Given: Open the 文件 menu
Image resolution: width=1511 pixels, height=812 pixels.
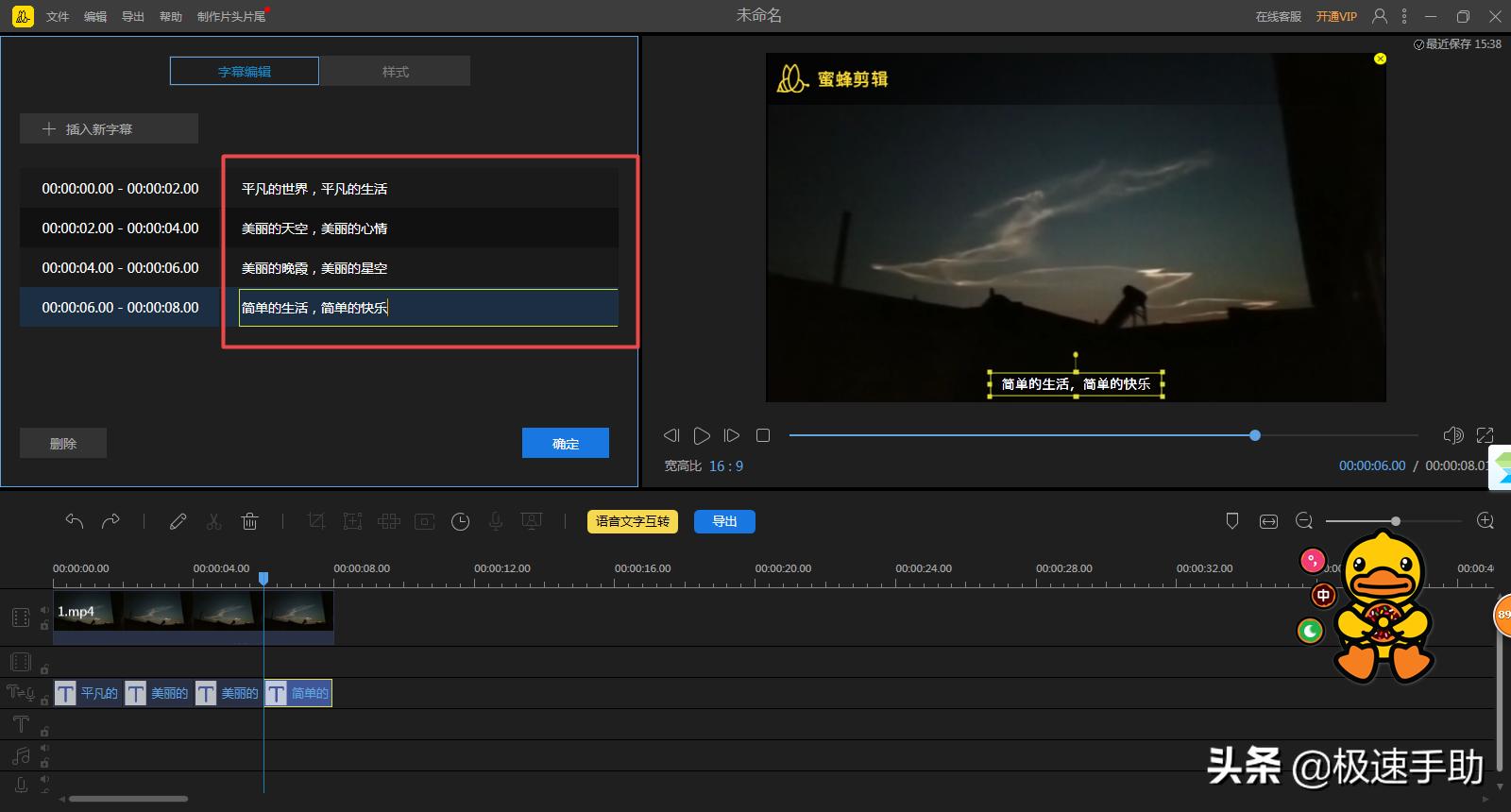Looking at the screenshot, I should (x=58, y=16).
